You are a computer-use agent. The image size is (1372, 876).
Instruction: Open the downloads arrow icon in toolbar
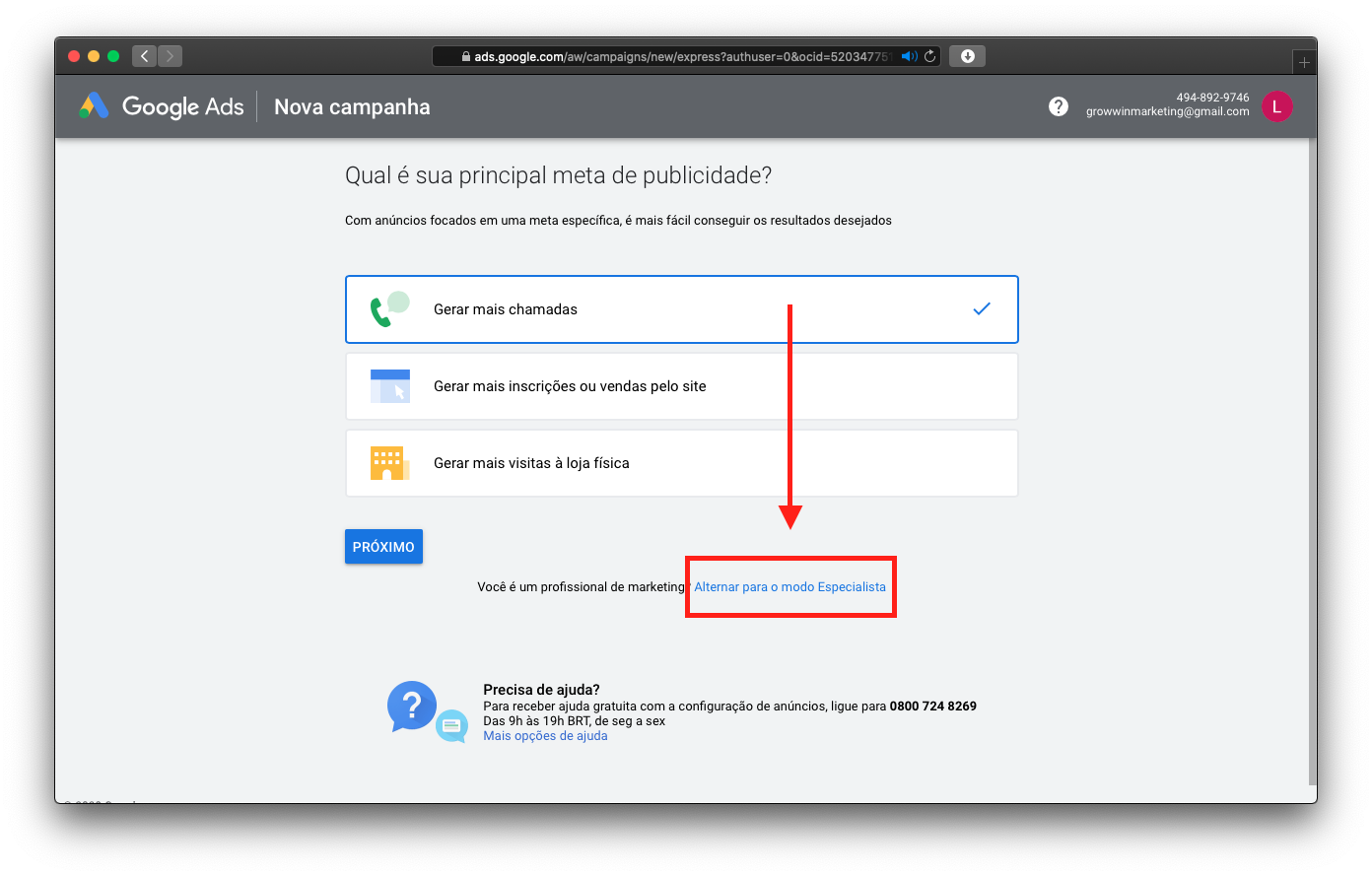pos(968,56)
